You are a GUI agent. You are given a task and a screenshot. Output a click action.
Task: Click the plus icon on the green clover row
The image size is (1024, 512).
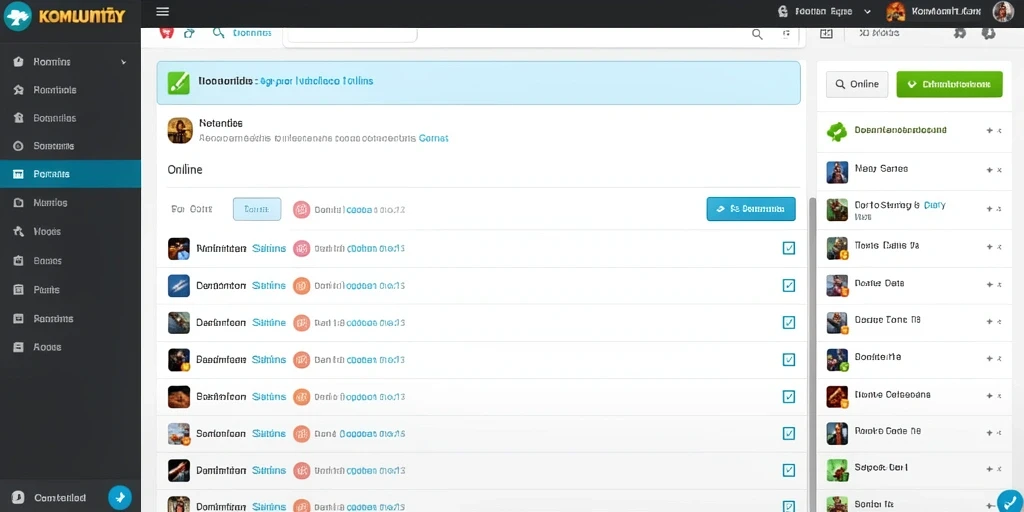pos(989,131)
